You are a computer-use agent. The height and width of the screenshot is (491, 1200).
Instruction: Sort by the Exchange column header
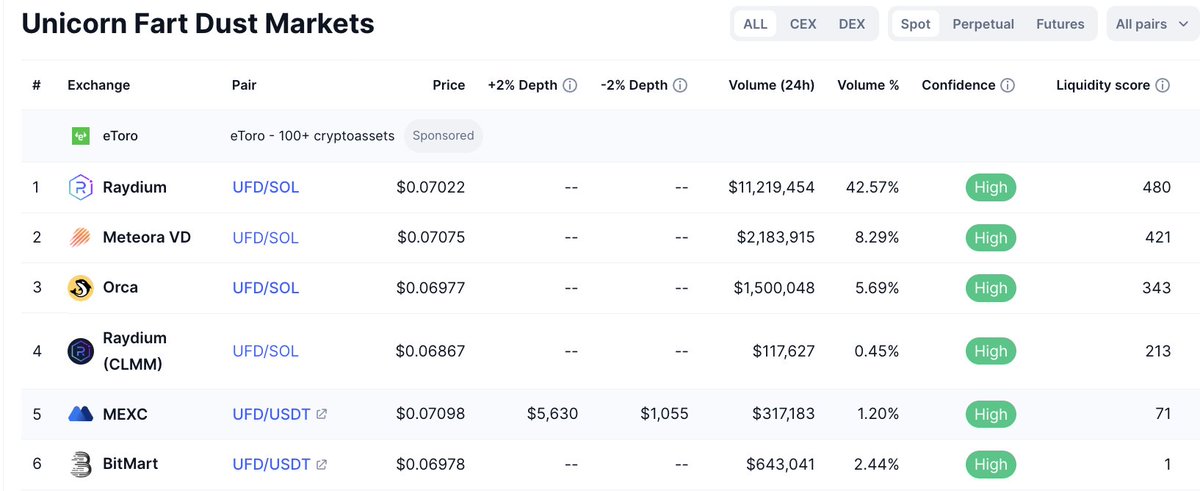(99, 85)
